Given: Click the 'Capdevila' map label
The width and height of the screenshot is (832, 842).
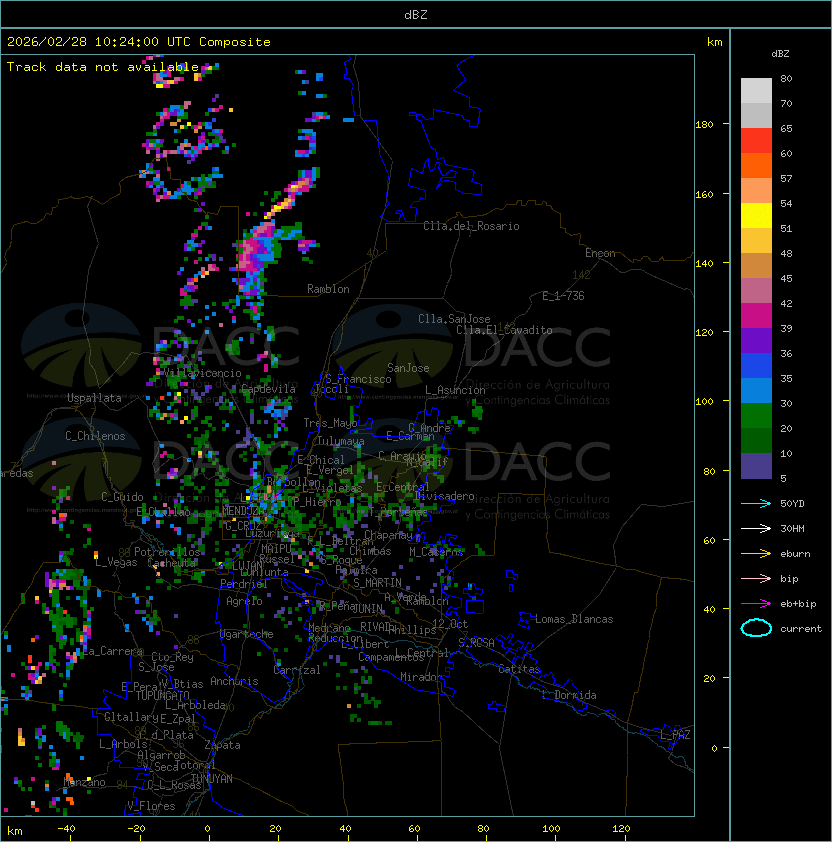Looking at the screenshot, I should click(x=269, y=389).
